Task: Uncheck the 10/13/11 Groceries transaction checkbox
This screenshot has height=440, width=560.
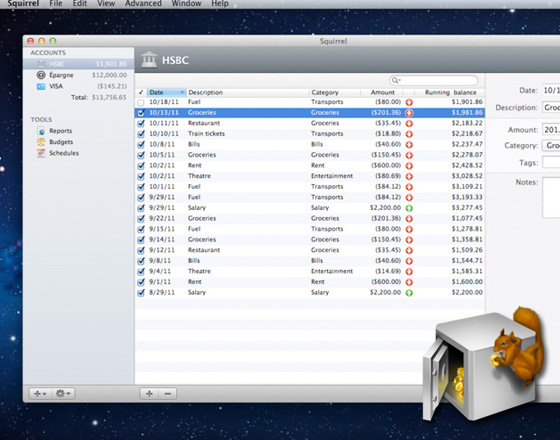Action: tap(141, 113)
